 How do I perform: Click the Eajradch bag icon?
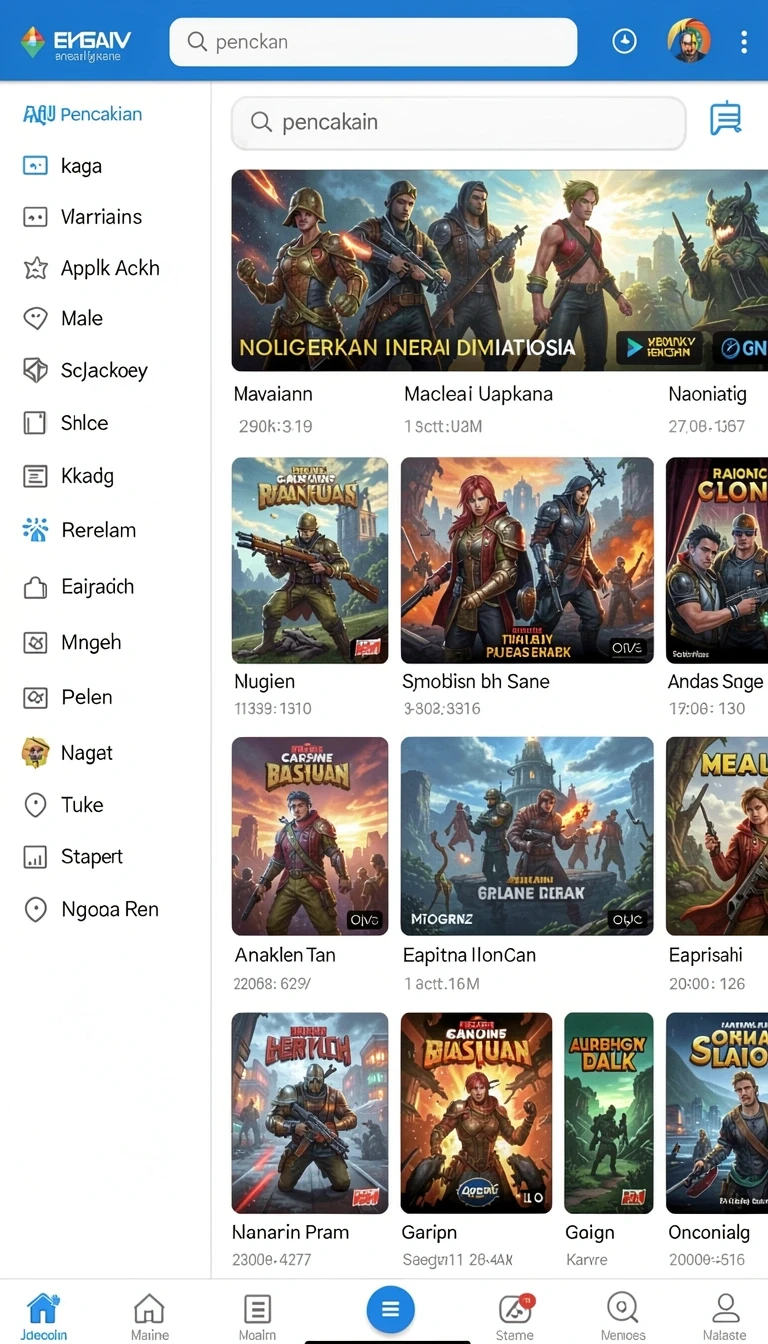click(x=35, y=587)
